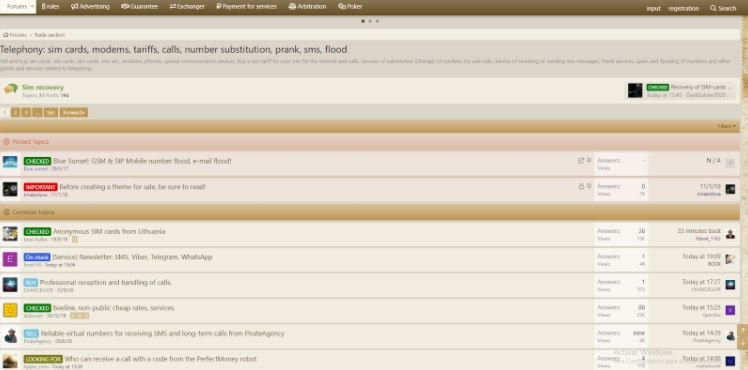Open the Forums home breadcrumb icon
748x370 pixels.
tap(6, 35)
